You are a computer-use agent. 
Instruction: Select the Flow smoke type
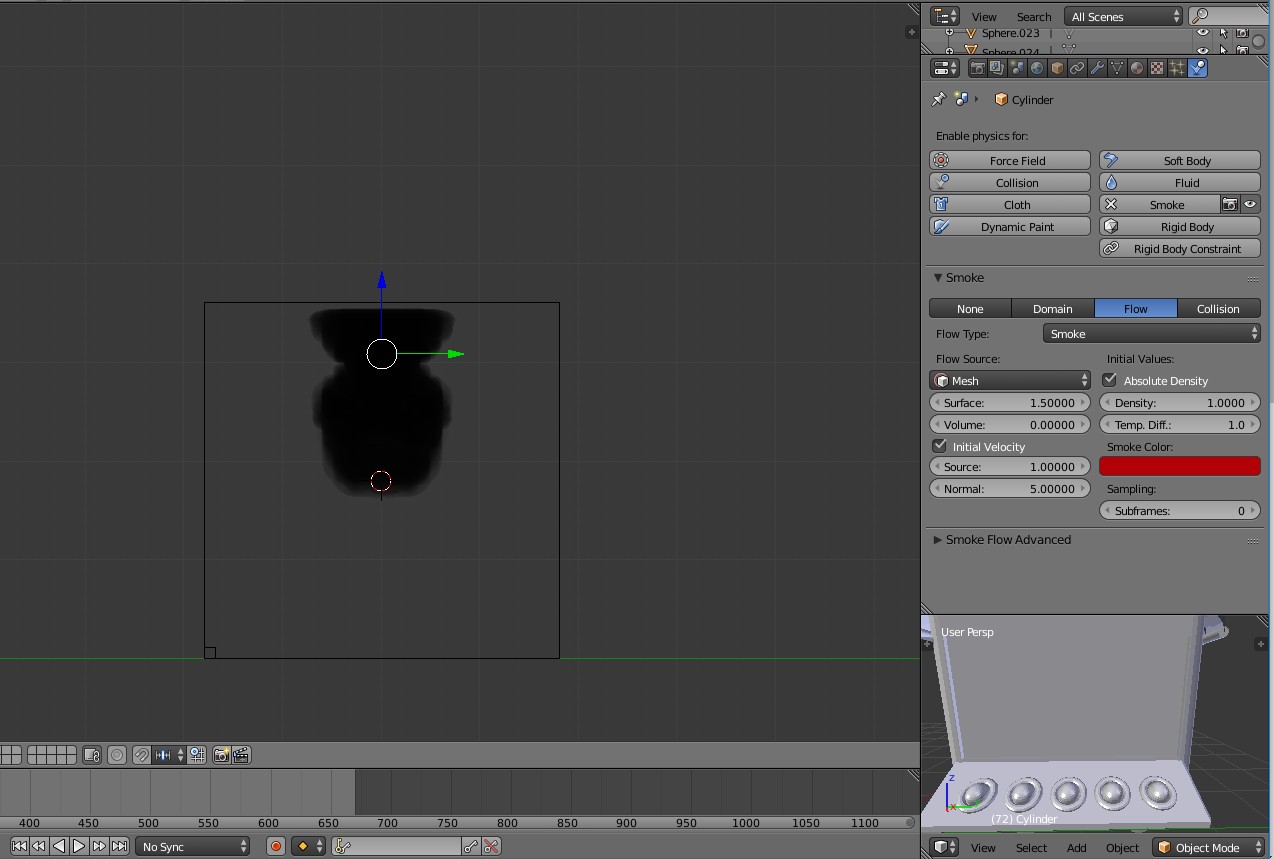coord(1136,308)
